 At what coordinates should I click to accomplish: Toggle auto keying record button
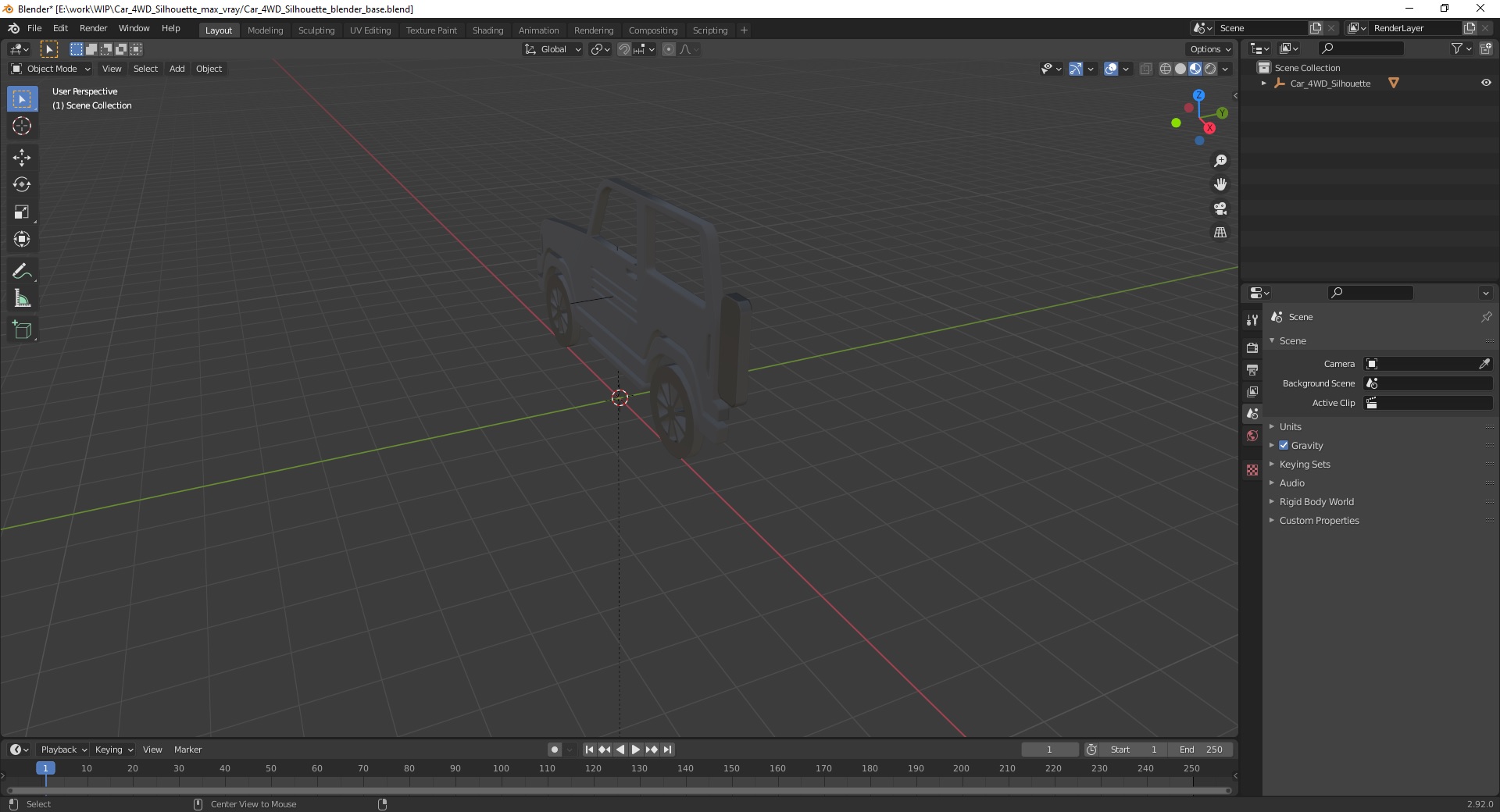coord(555,750)
